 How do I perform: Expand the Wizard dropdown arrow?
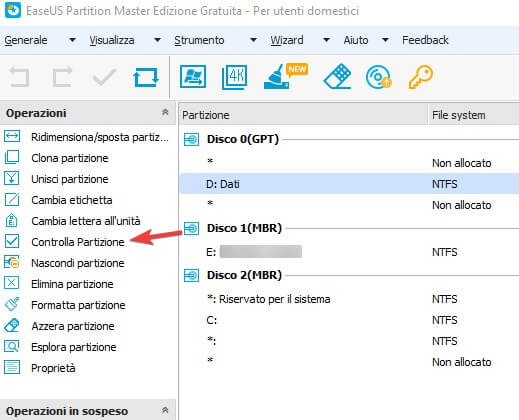[327, 40]
